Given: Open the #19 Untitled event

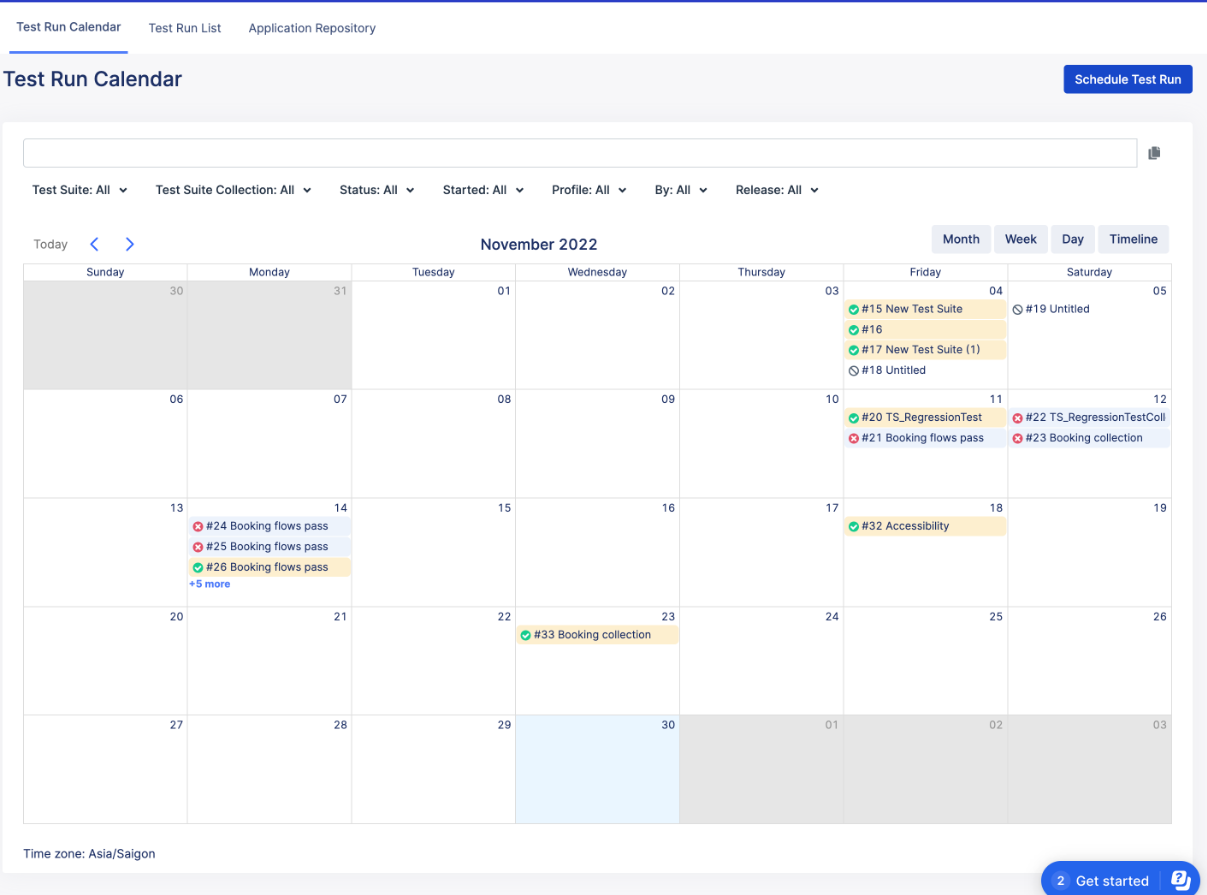Looking at the screenshot, I should pyautogui.click(x=1089, y=309).
